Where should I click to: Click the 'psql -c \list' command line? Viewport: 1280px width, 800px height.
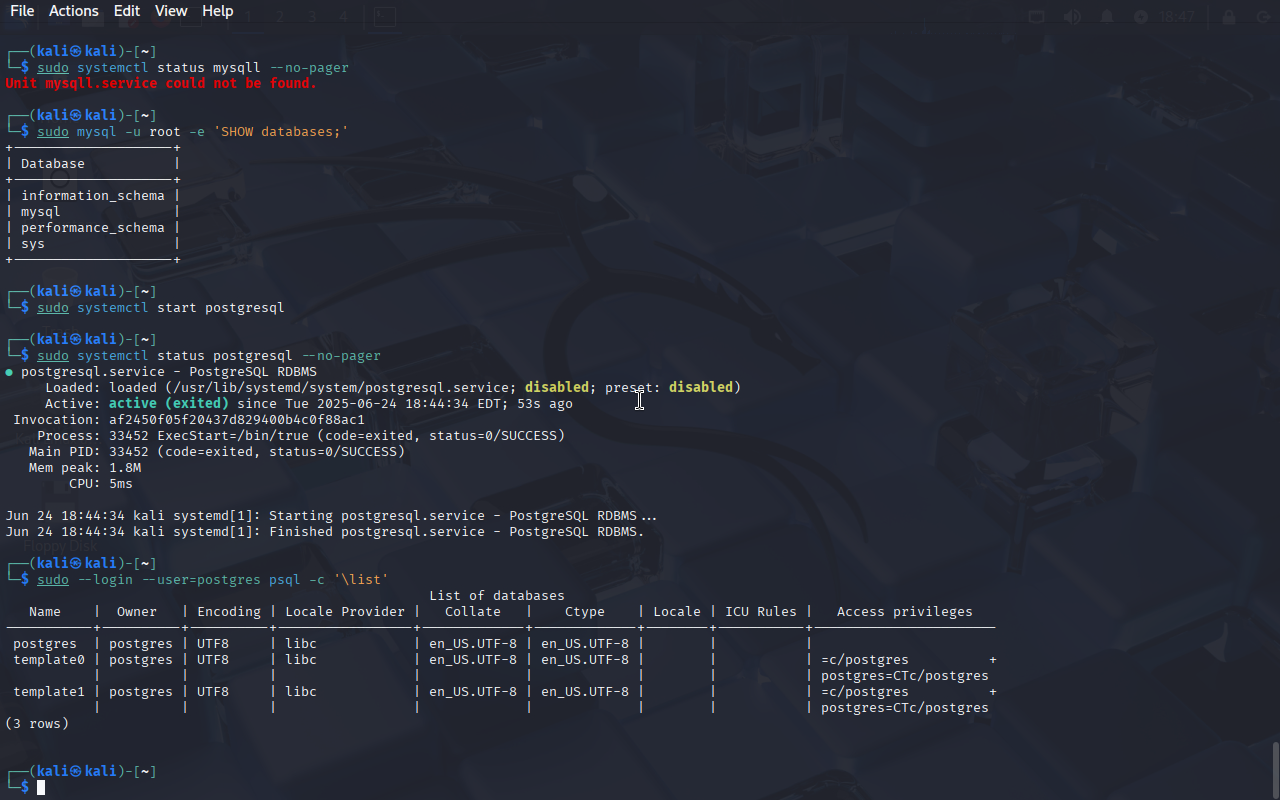click(x=213, y=579)
